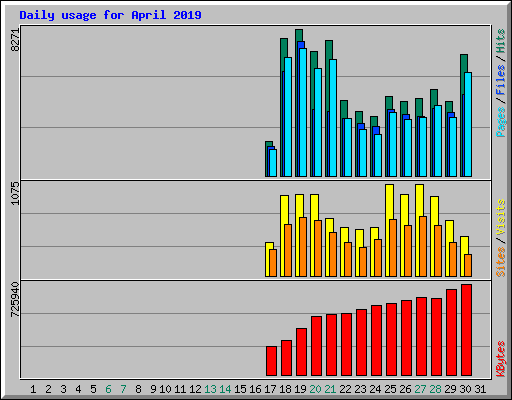The image size is (512, 400).
Task: Click day 26 on the x-axis
Action: (405, 389)
